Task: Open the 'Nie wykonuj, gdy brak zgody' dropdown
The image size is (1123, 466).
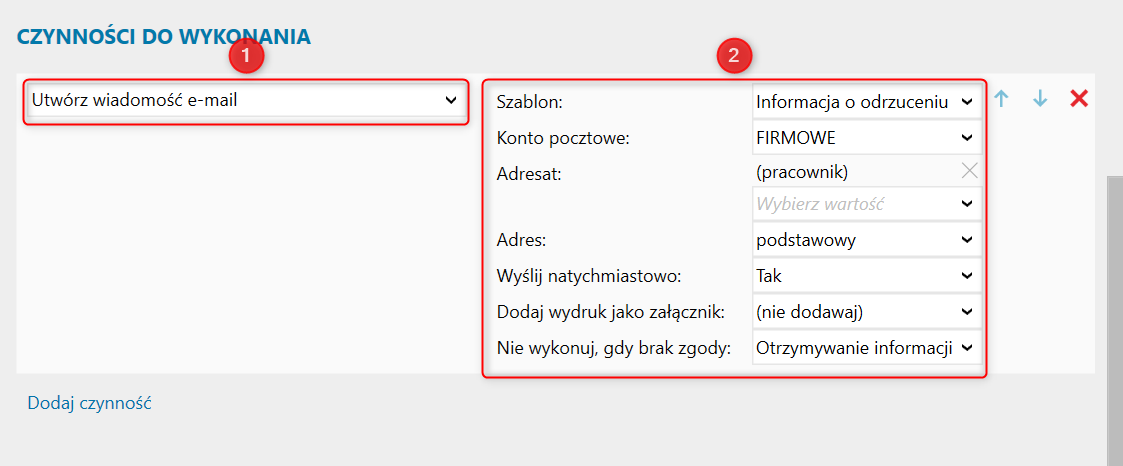Action: (866, 348)
